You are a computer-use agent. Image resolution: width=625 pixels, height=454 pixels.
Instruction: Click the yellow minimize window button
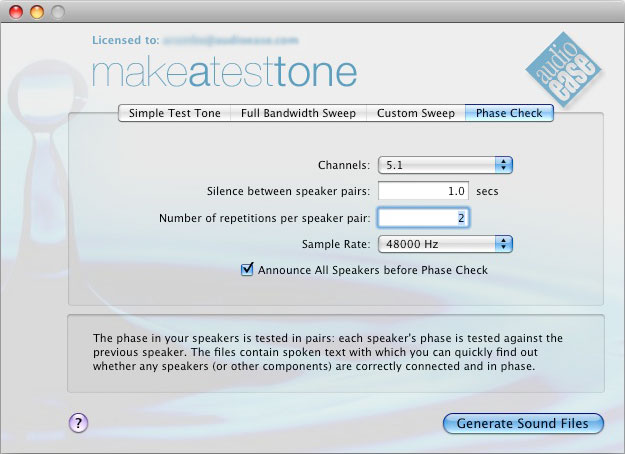[37, 12]
